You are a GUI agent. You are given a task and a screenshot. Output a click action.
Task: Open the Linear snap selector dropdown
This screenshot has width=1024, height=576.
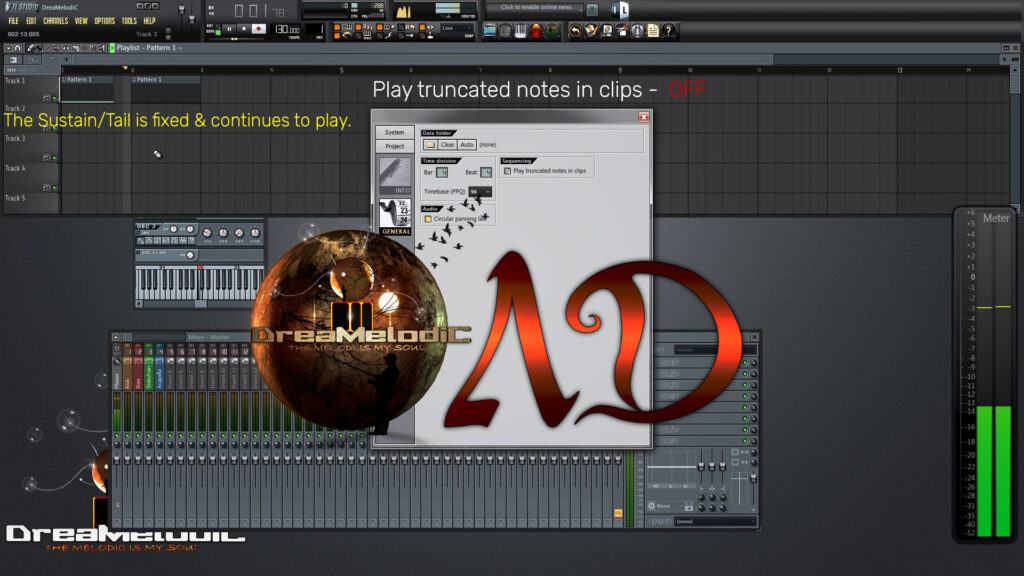tap(457, 30)
